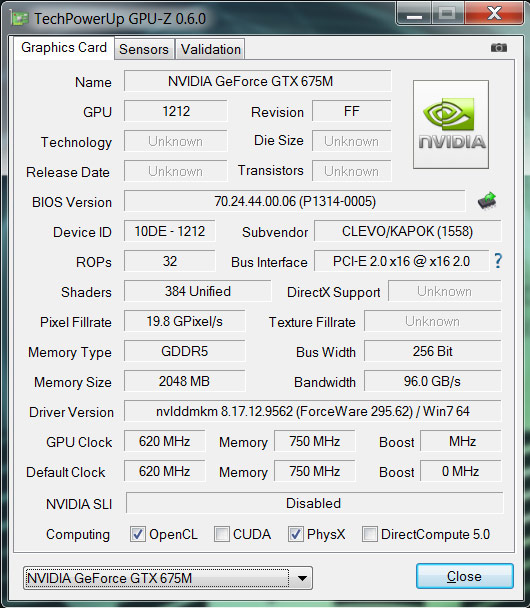Click Memory Size value 2048 MB
The image size is (530, 608).
[x=185, y=381]
